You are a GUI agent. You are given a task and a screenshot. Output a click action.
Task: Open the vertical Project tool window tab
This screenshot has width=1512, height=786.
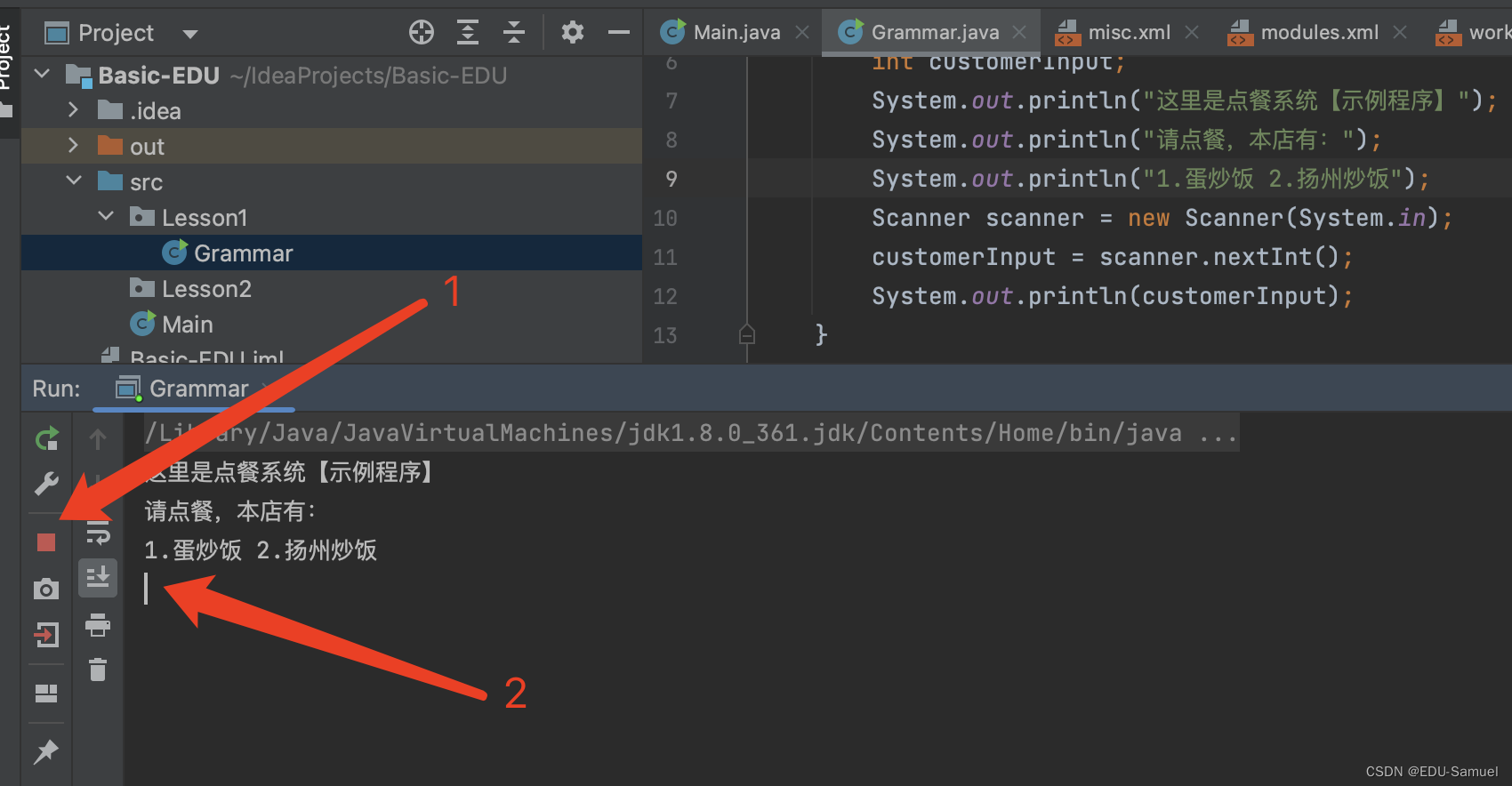pos(8,71)
